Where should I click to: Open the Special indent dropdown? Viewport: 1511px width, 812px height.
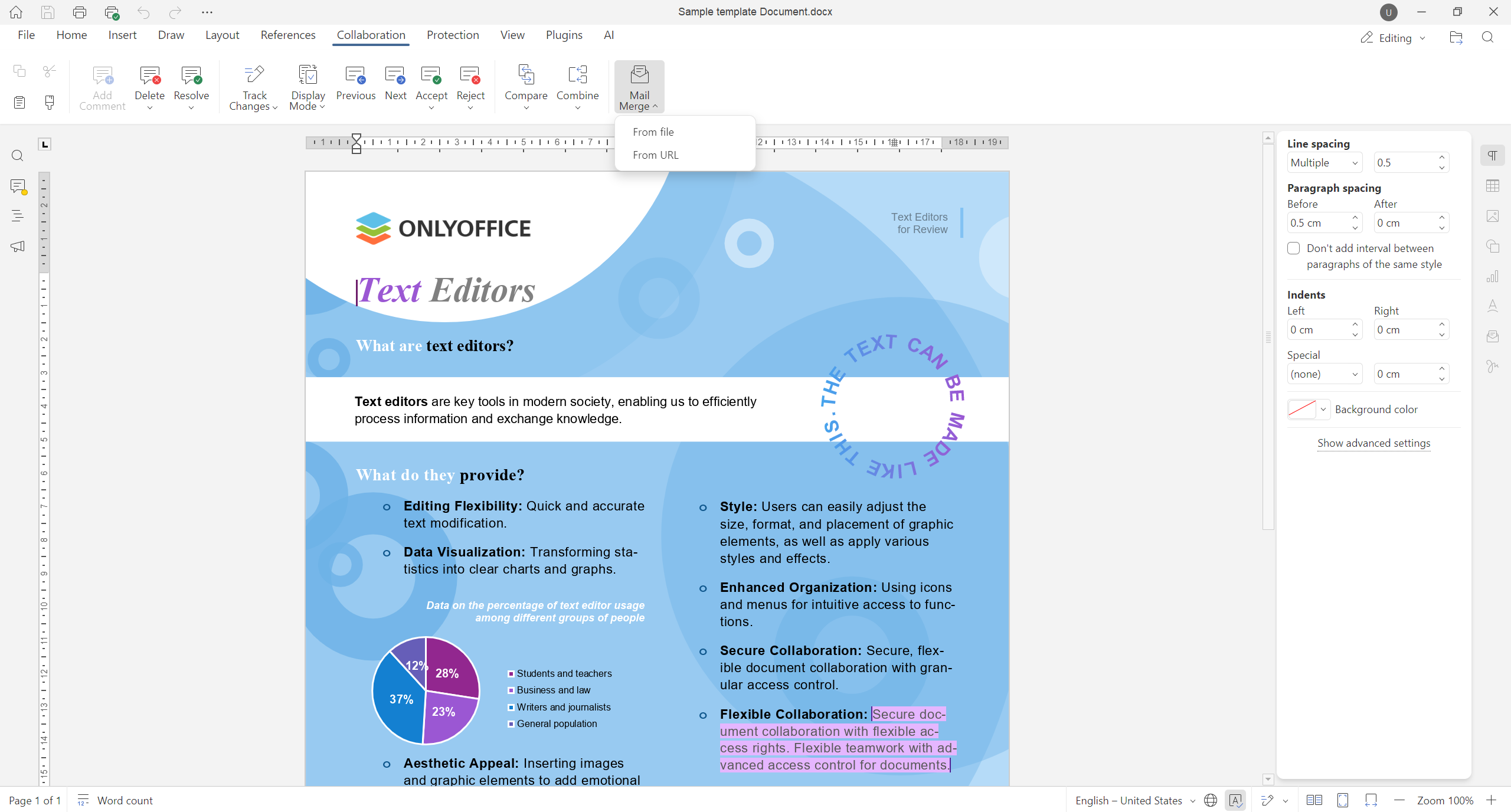pyautogui.click(x=1324, y=374)
